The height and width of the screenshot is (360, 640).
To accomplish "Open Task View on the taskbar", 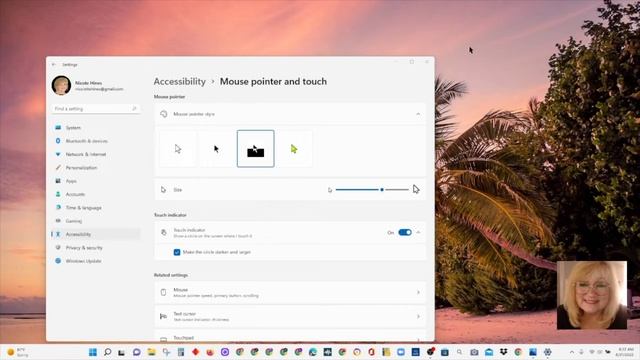I will (122, 352).
